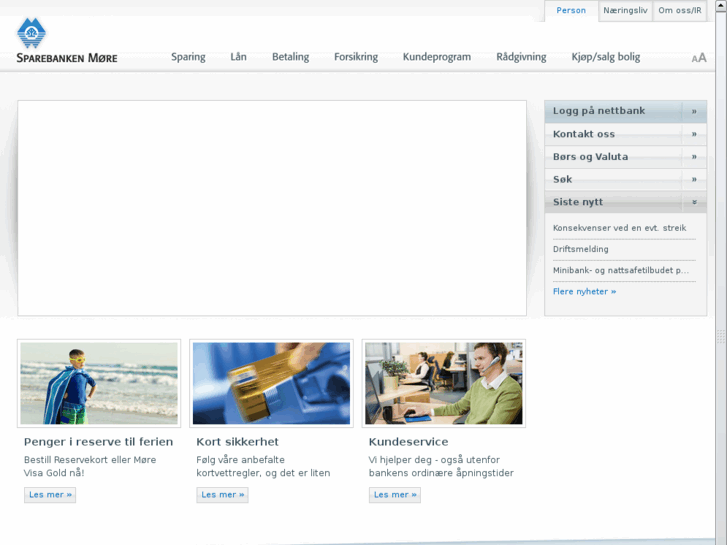Switch to the Næringsliv tab
Screen dimensions: 727x545
[x=625, y=11]
